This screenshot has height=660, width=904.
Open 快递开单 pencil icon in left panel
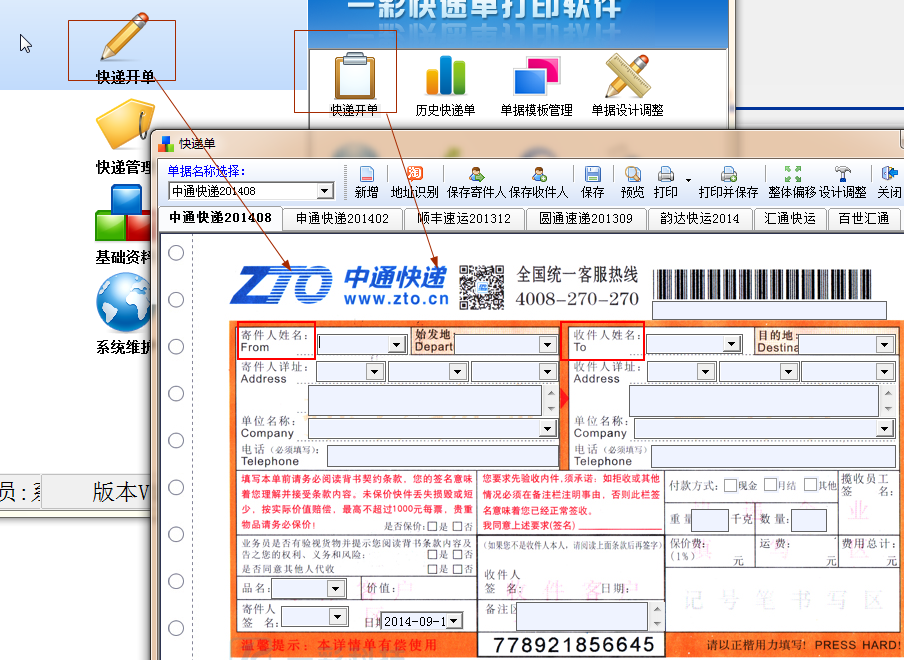pos(125,38)
